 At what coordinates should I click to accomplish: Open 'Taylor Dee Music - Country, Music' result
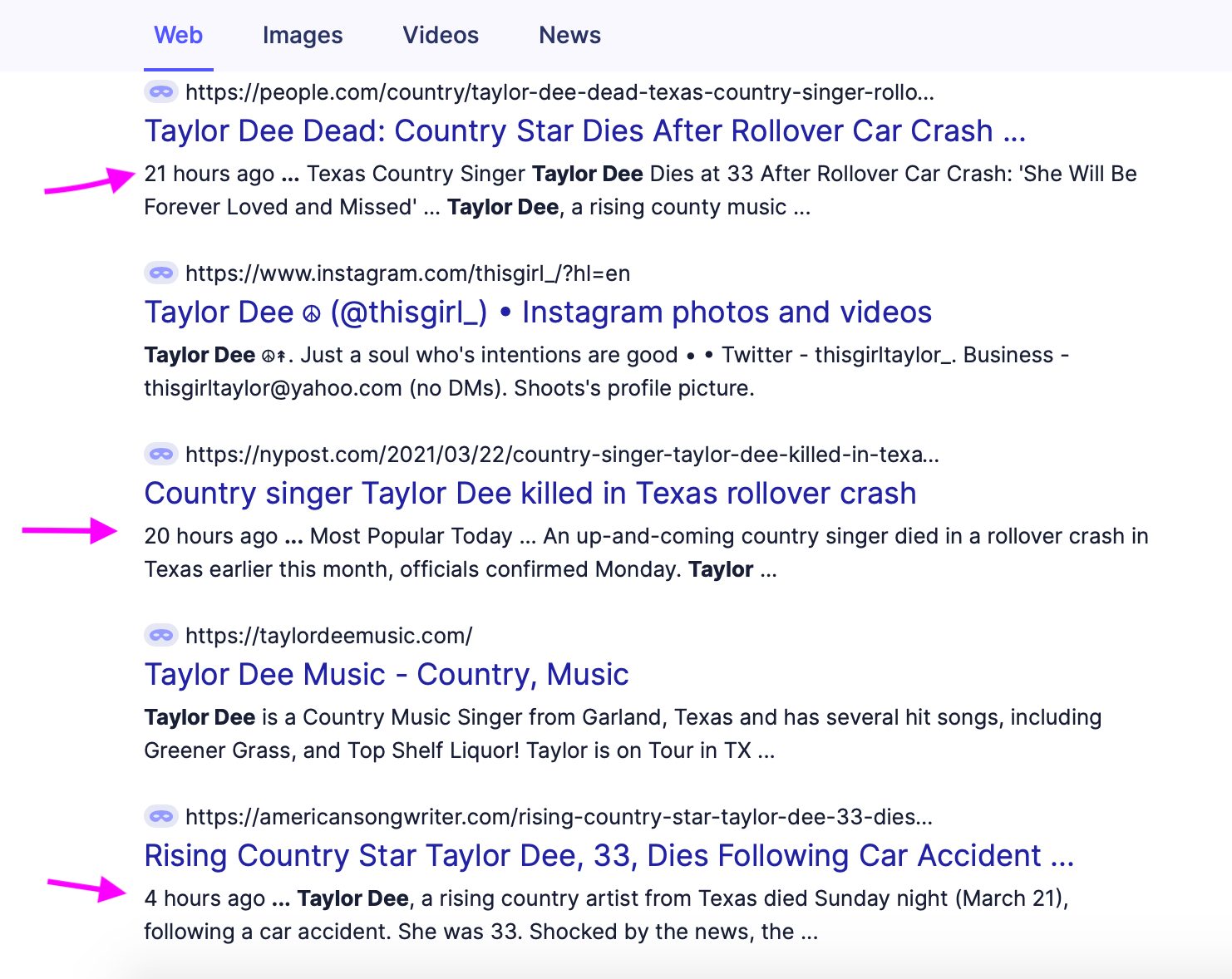[387, 675]
